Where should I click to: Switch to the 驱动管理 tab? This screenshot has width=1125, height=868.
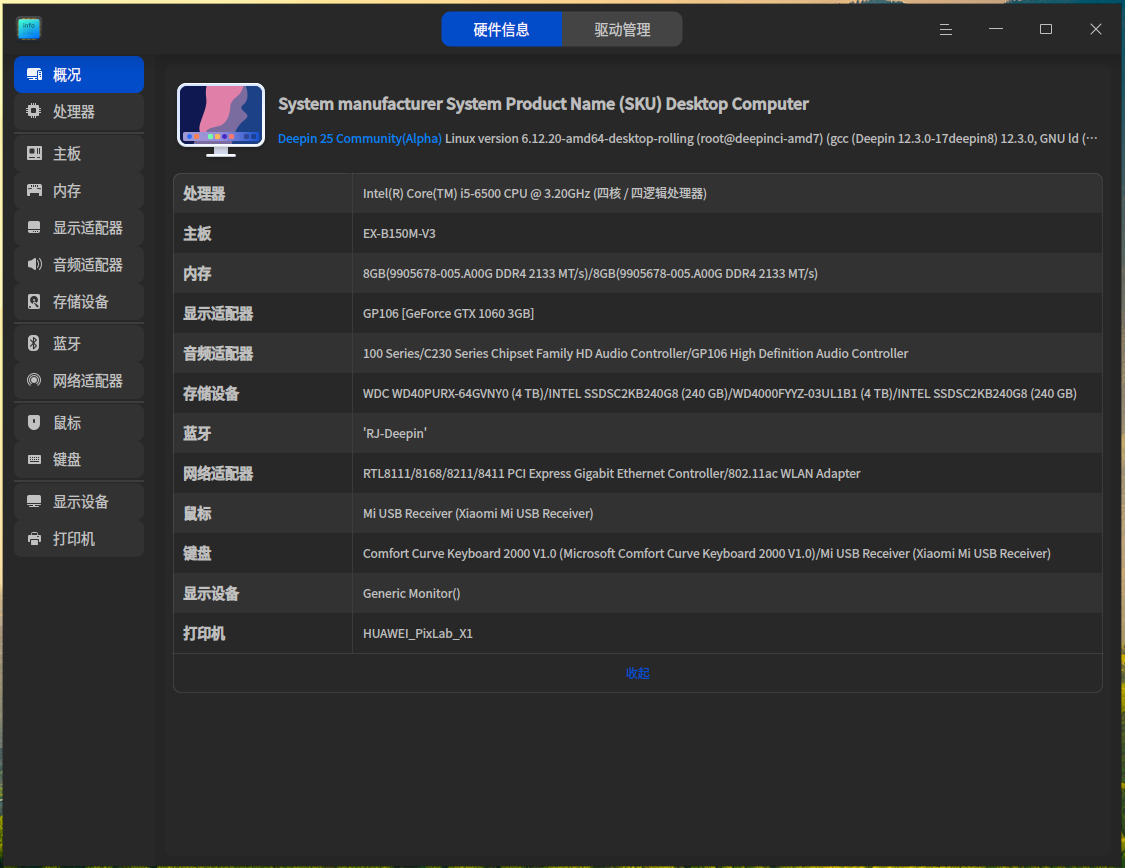coord(622,29)
